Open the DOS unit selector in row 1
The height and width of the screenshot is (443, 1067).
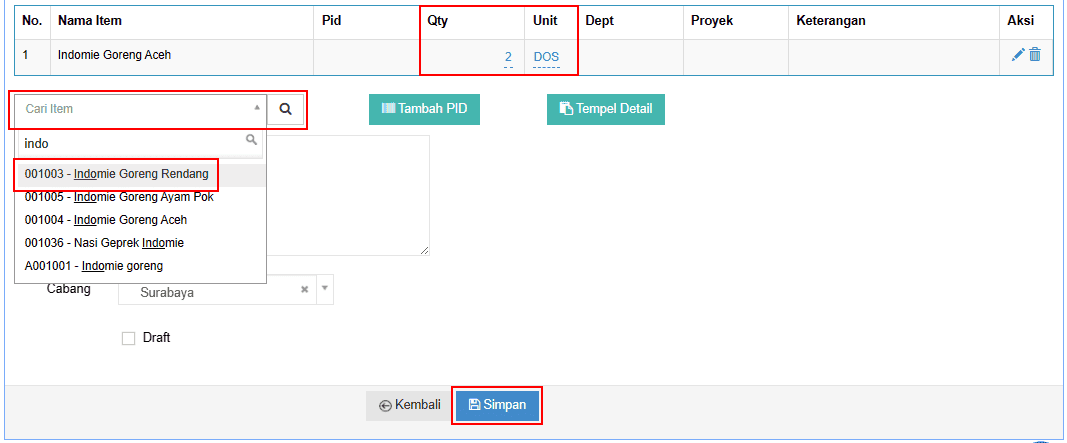click(546, 57)
